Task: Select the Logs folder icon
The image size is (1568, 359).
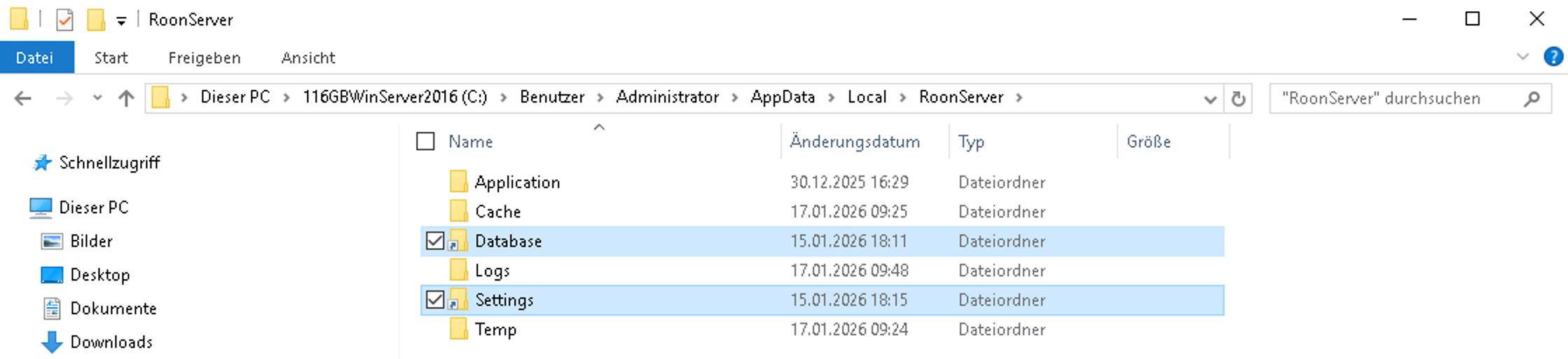Action: click(459, 270)
